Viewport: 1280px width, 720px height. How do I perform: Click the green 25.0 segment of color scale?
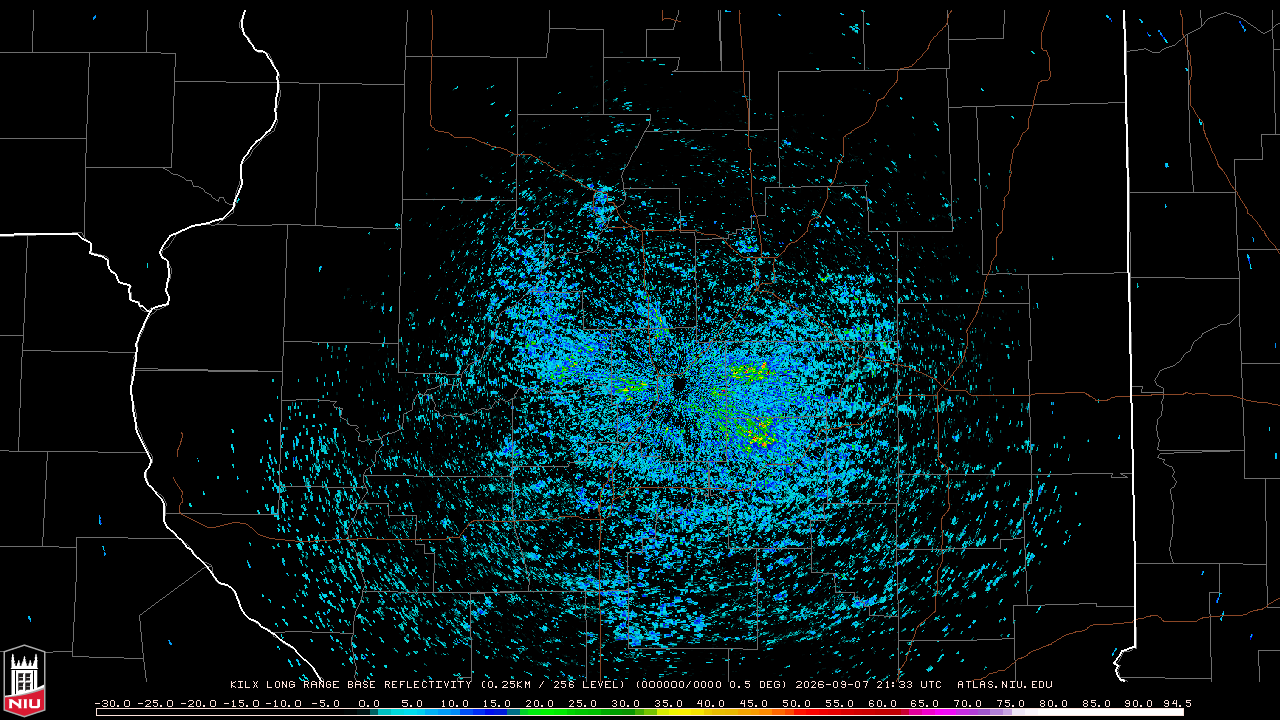click(x=584, y=712)
